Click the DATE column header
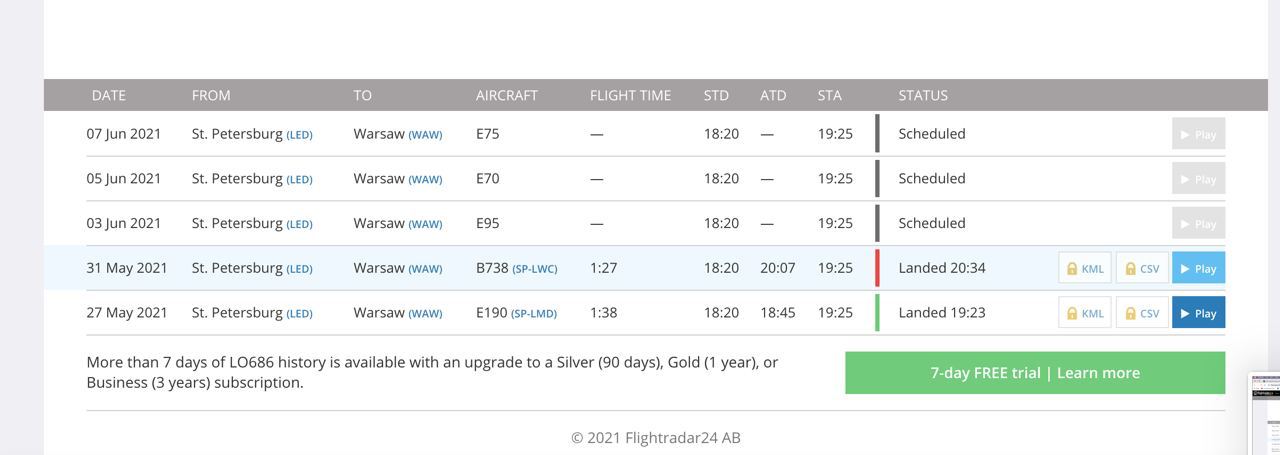The height and width of the screenshot is (455, 1280). (x=109, y=95)
